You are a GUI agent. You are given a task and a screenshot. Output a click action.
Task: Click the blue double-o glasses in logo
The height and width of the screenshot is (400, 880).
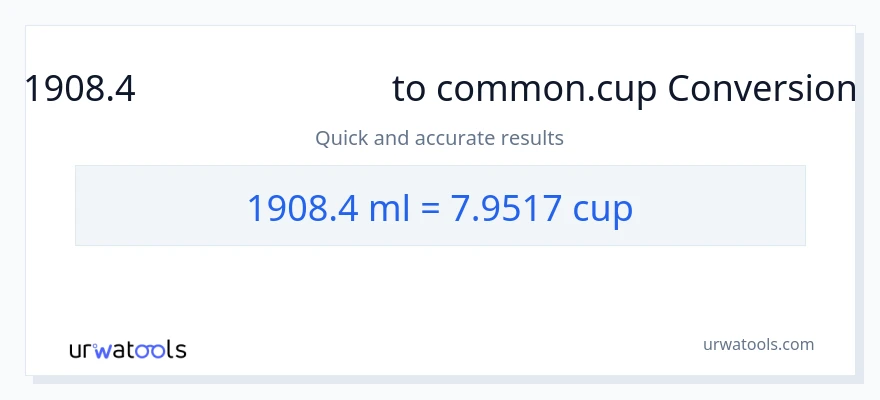[x=150, y=350]
